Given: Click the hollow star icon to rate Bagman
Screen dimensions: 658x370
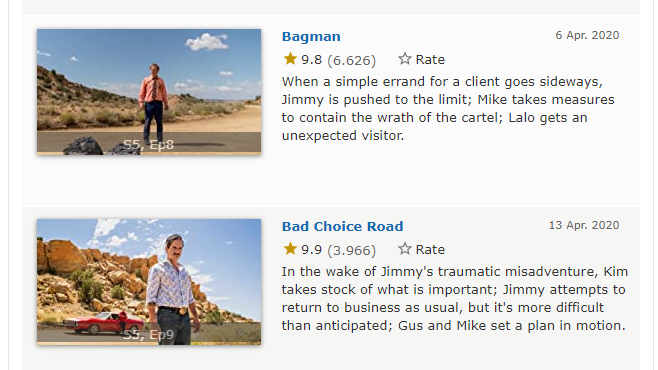Looking at the screenshot, I should [x=405, y=59].
